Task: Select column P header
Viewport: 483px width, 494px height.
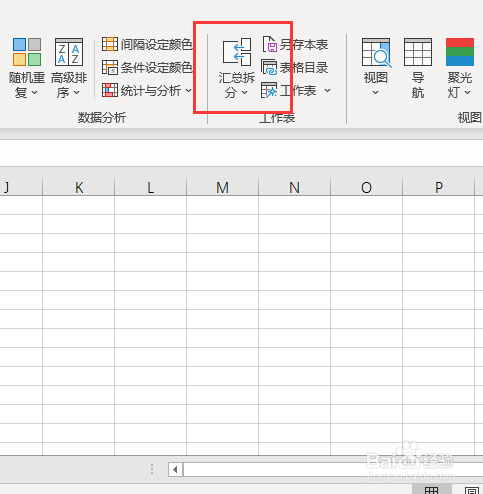Action: pyautogui.click(x=439, y=187)
